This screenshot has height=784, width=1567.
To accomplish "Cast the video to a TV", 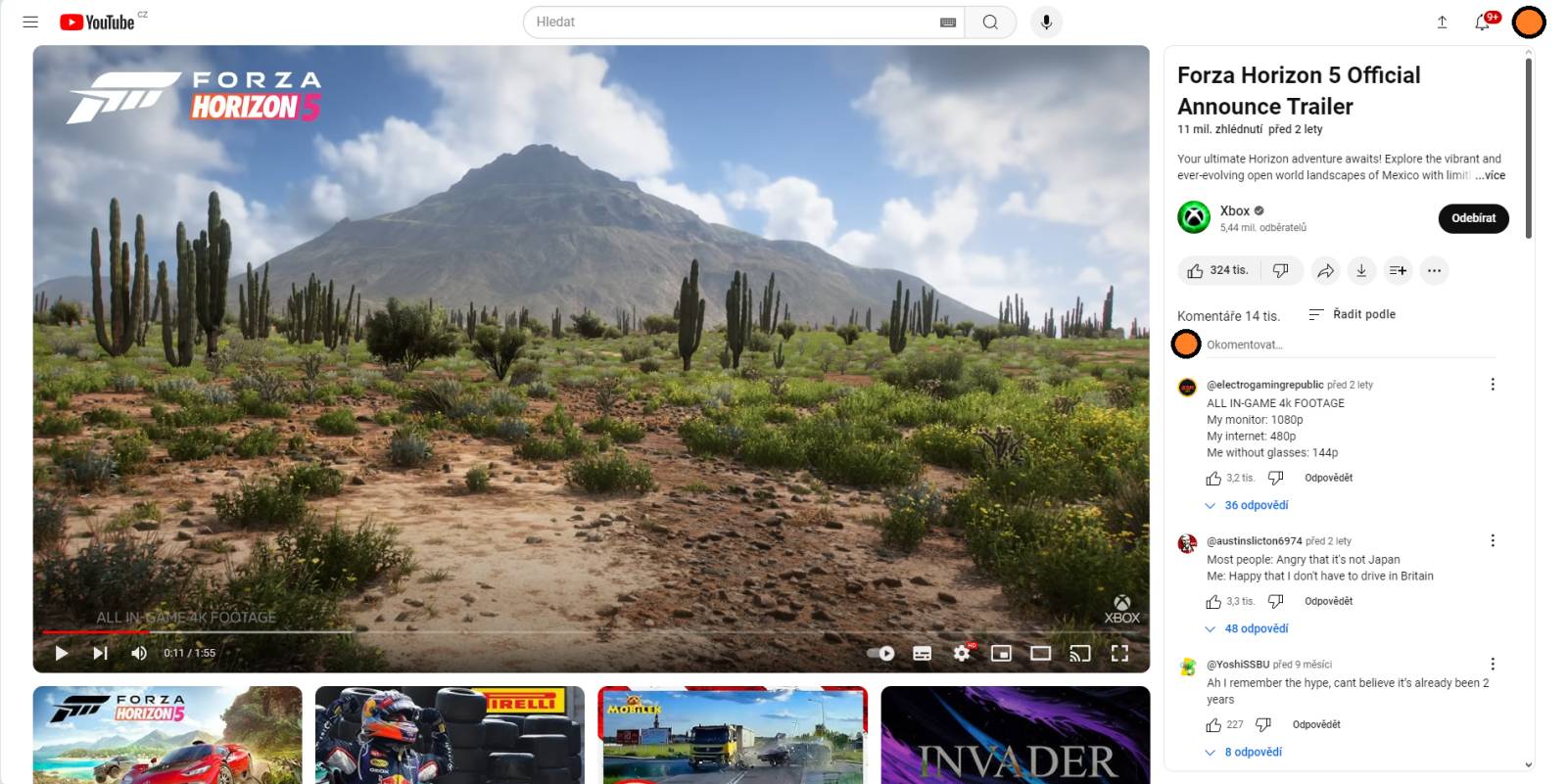I will point(1080,653).
